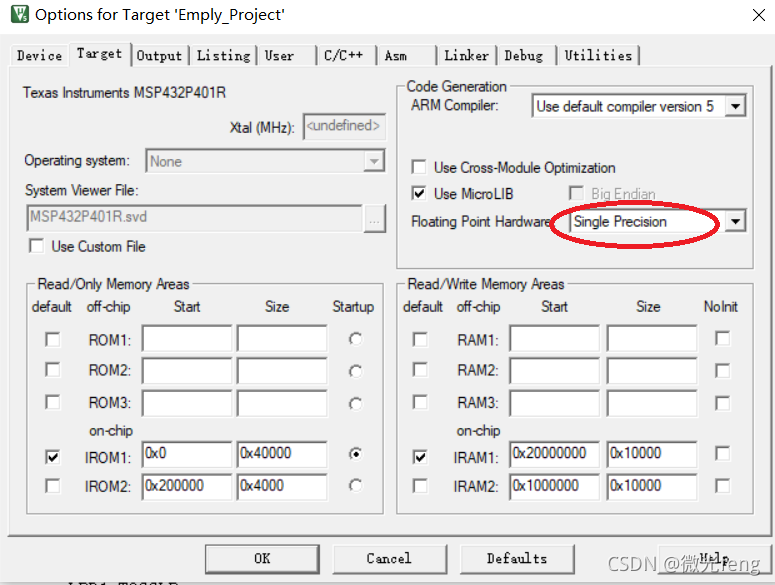775x585 pixels.
Task: Enable Use Custom File checkbox
Action: [x=36, y=246]
